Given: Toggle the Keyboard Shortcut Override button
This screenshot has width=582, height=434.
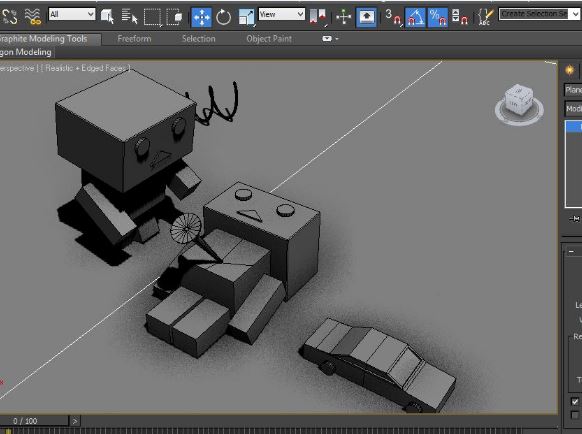Looking at the screenshot, I should tap(366, 17).
